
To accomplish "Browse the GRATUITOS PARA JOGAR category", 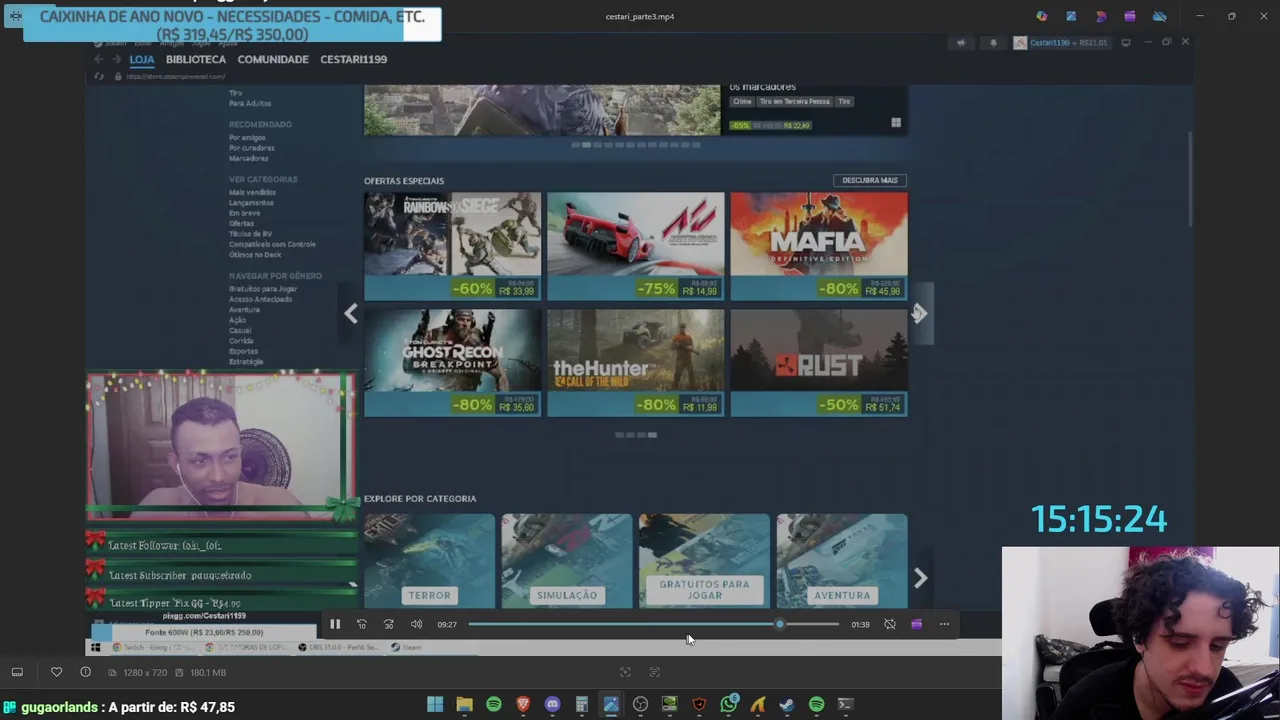I will click(x=704, y=561).
